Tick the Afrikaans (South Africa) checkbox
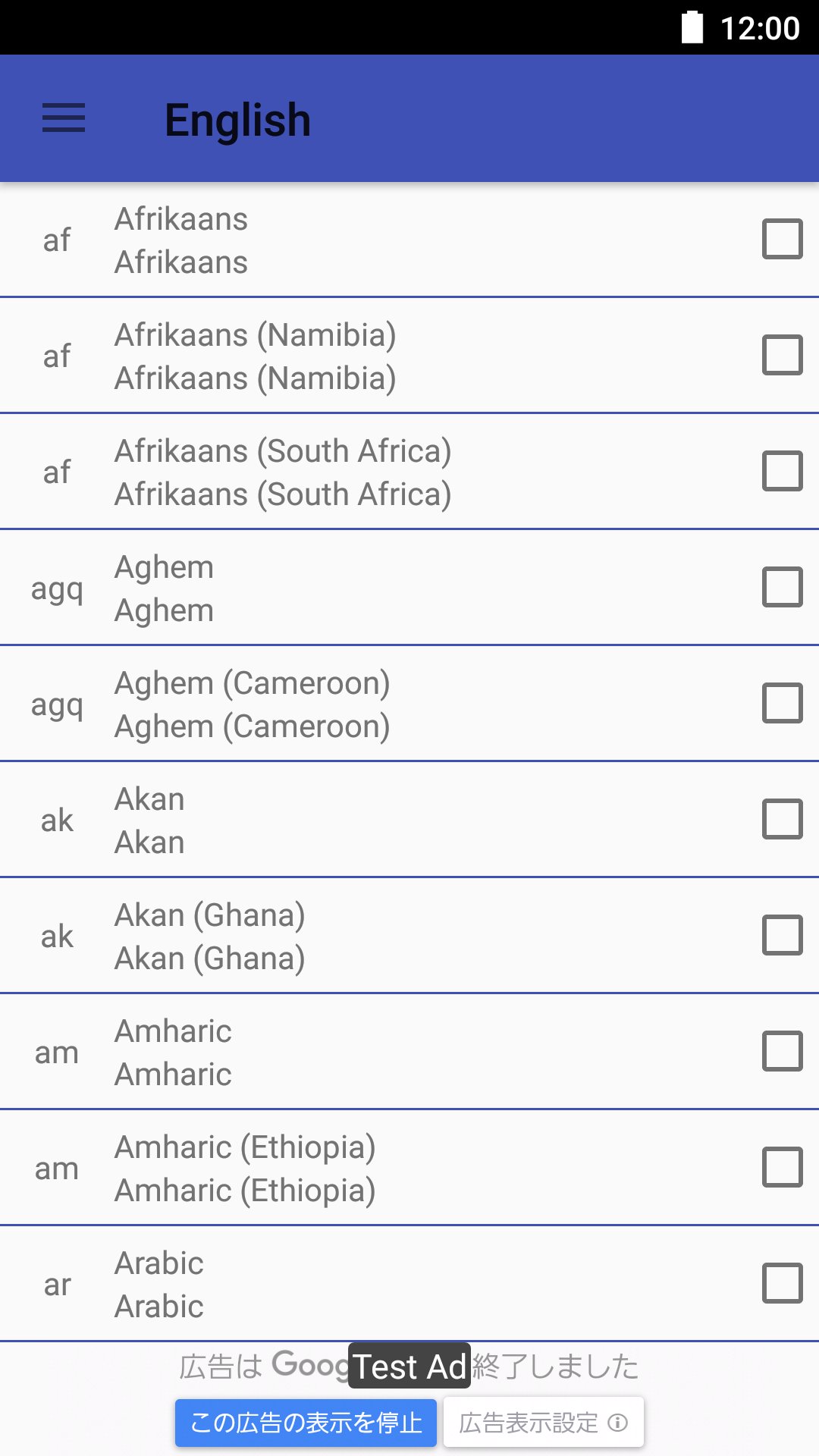 tap(782, 472)
